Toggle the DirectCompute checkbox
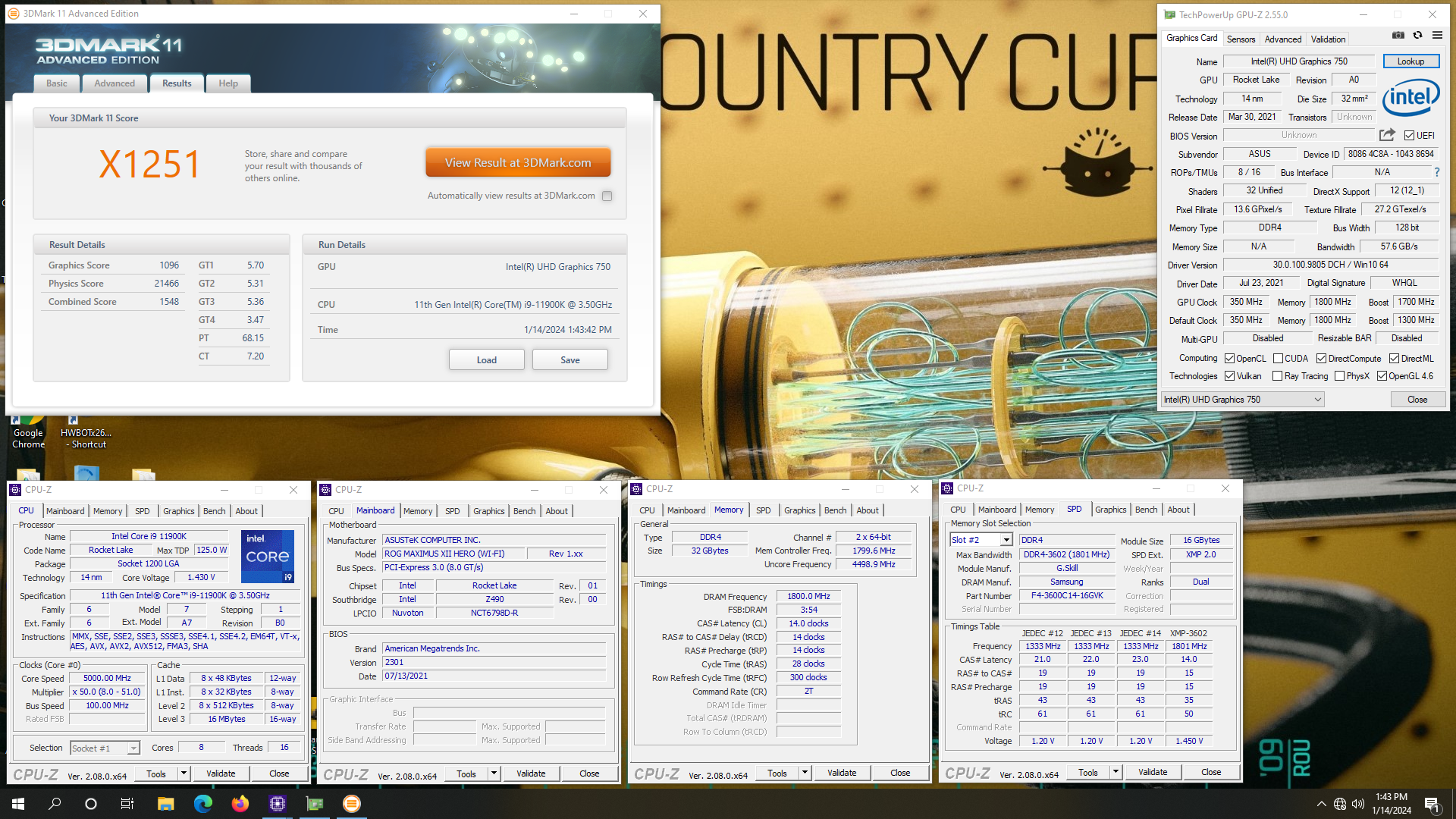Image resolution: width=1456 pixels, height=819 pixels. point(1321,359)
